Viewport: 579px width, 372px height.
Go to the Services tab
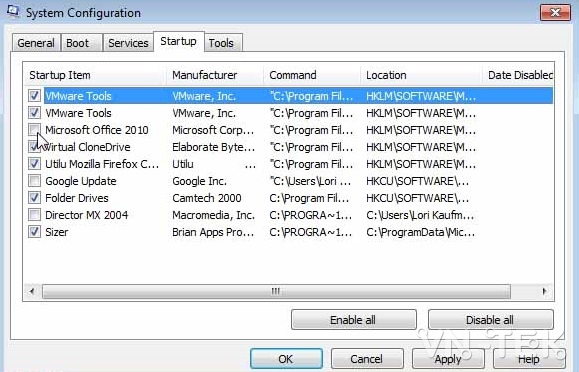(x=128, y=43)
